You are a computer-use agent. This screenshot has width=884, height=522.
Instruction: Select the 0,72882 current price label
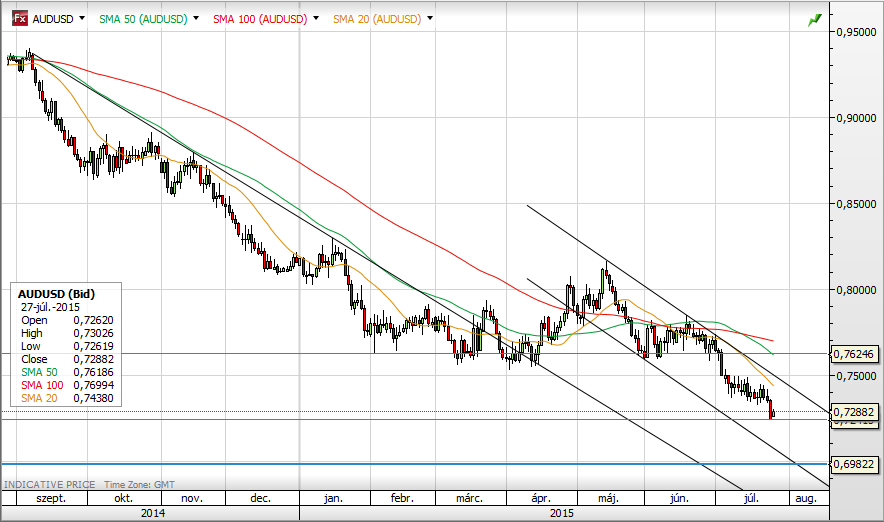(x=853, y=412)
